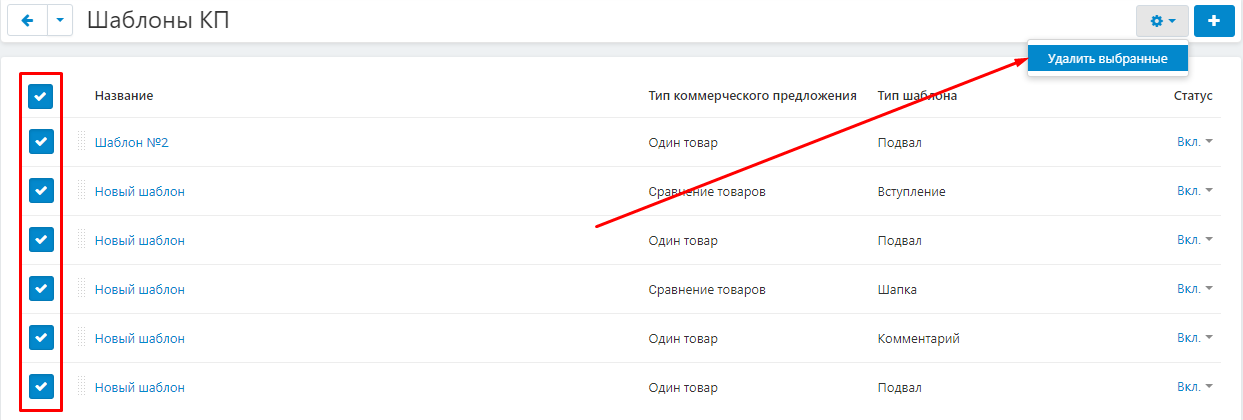The width and height of the screenshot is (1243, 420).
Task: Click 'Сравнение товаров' in the 'Шапка' row
Action: [x=707, y=289]
